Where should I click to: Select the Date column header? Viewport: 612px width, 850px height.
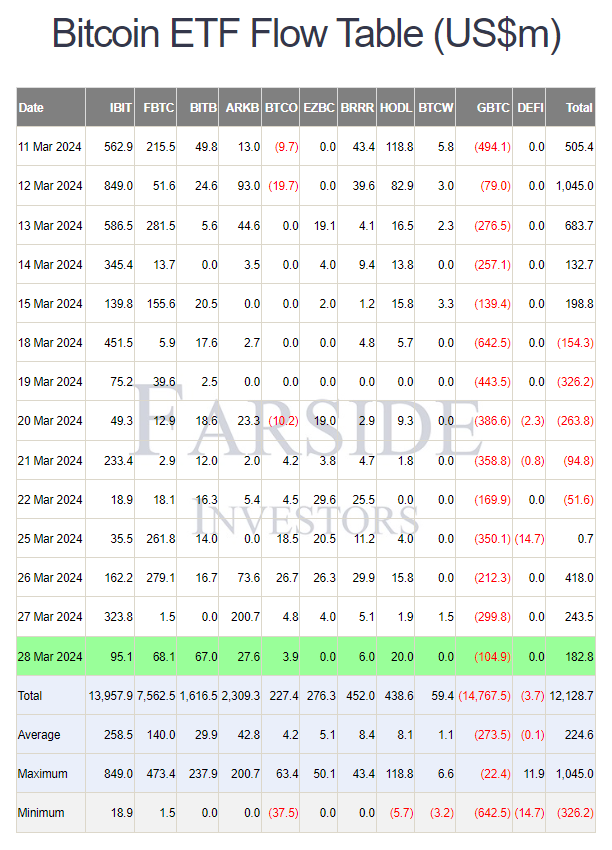pyautogui.click(x=51, y=107)
